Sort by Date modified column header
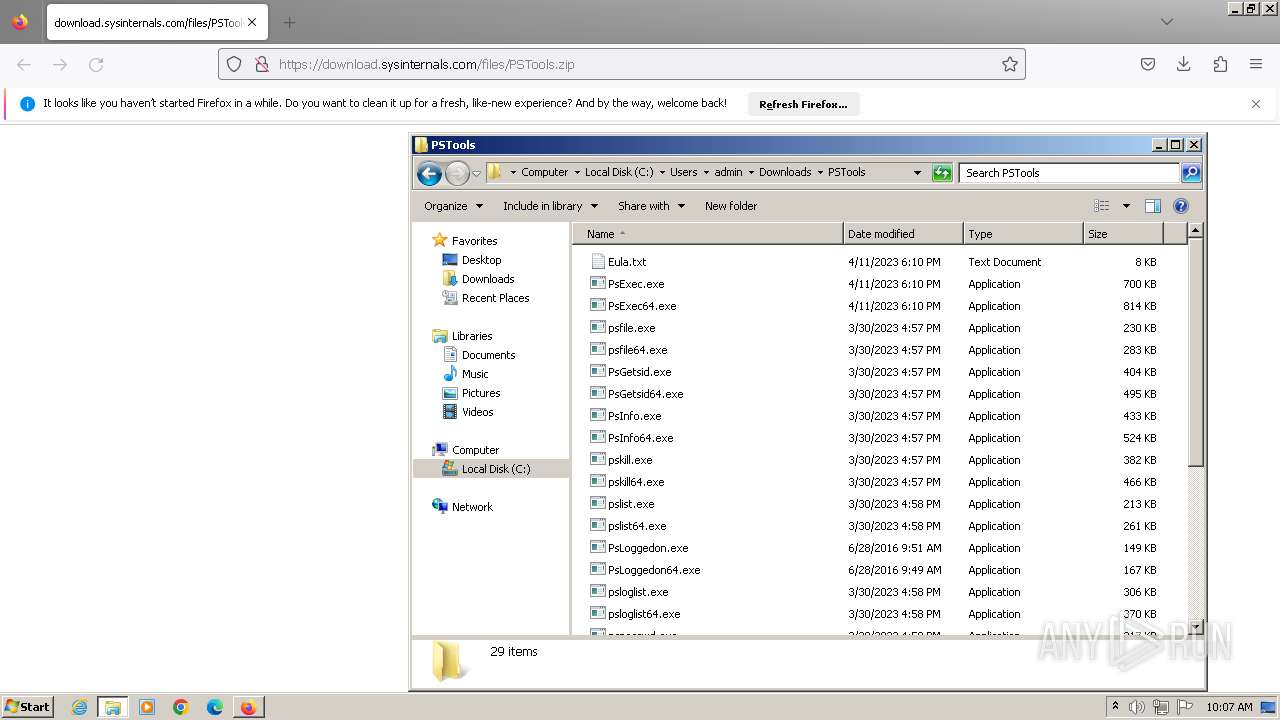The image size is (1280, 720). point(903,234)
